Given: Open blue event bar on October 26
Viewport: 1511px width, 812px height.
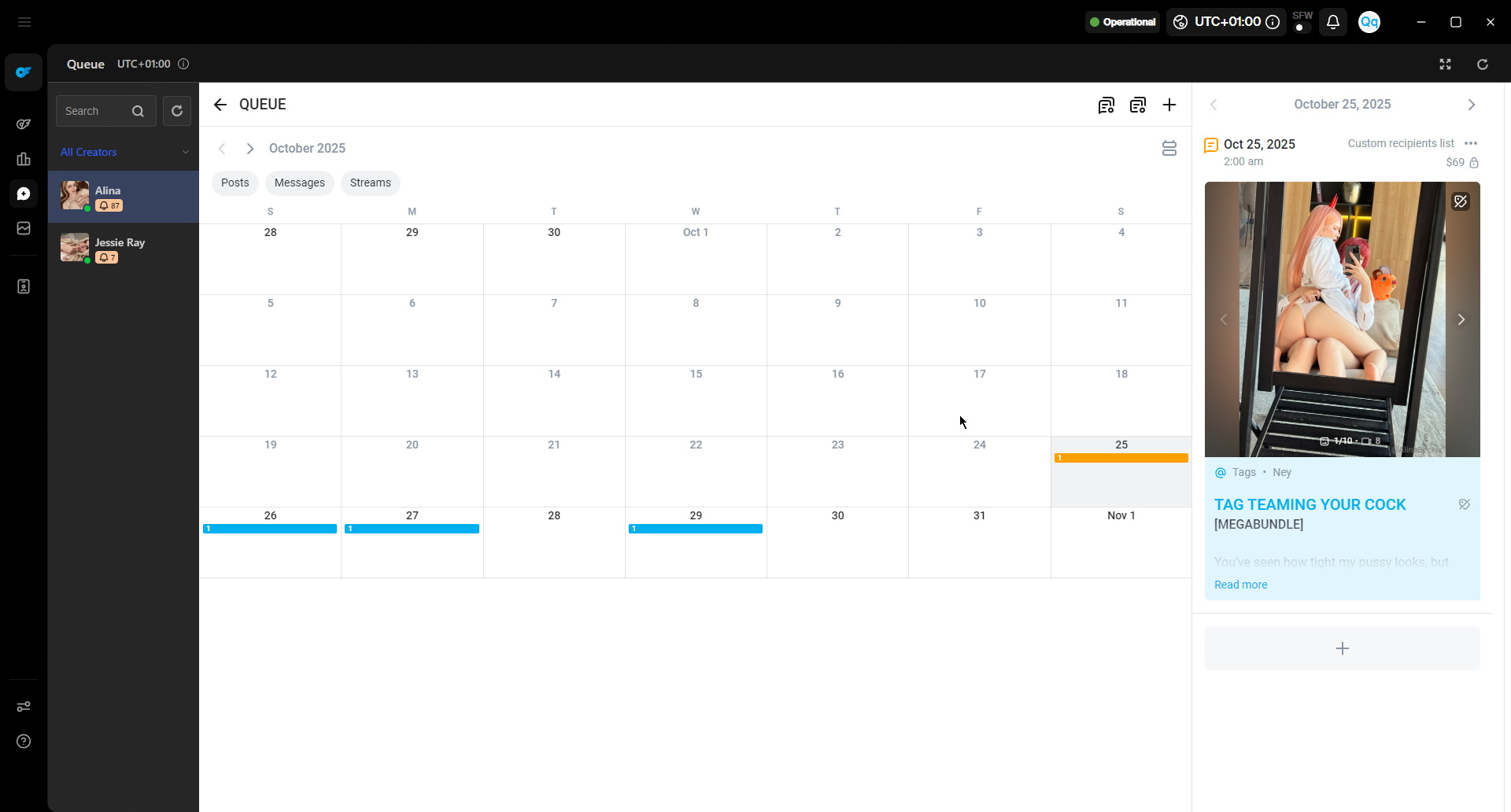Looking at the screenshot, I should click(x=270, y=529).
